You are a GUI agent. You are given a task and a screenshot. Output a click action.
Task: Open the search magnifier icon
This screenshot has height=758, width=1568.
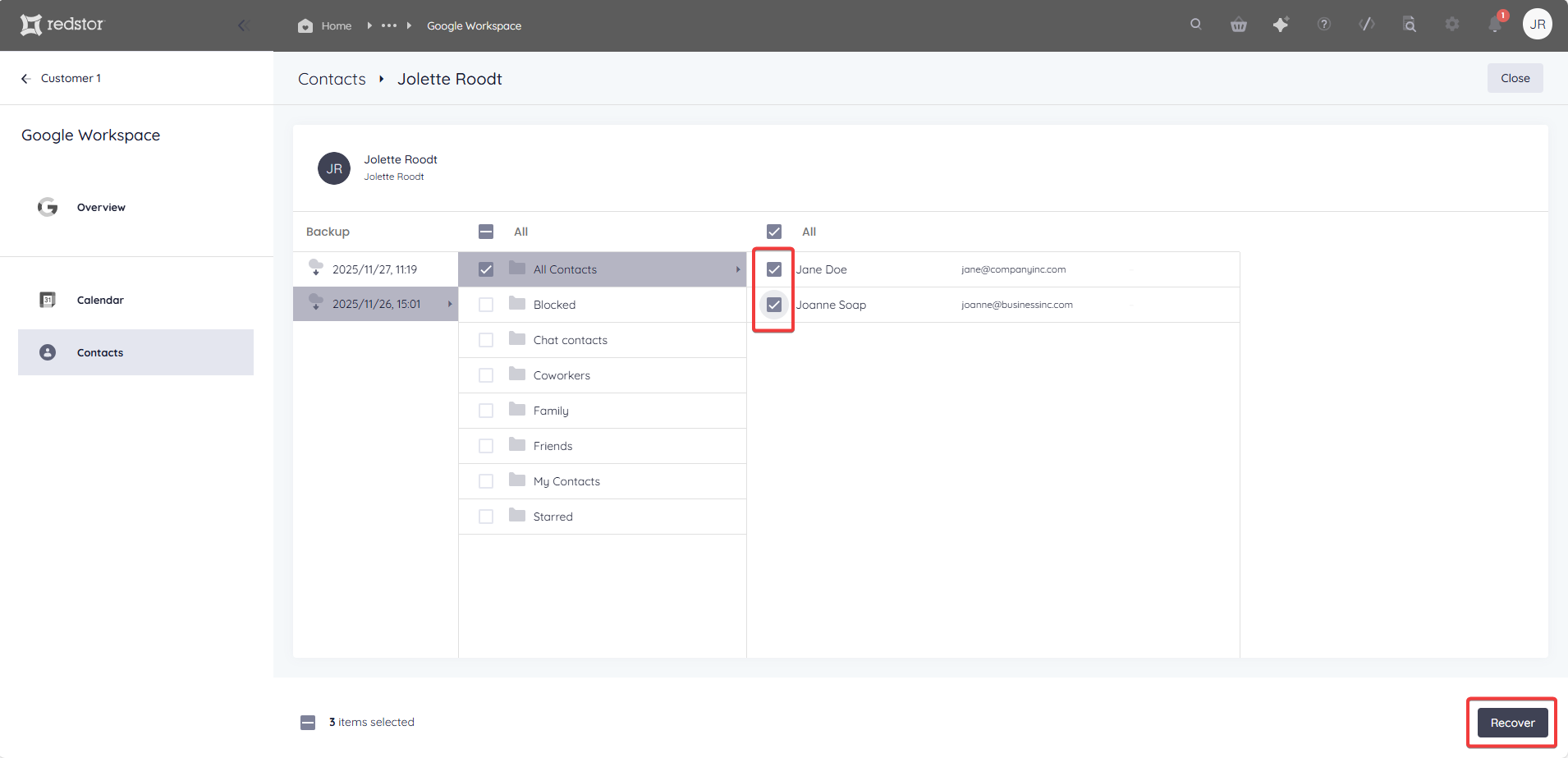tap(1196, 24)
